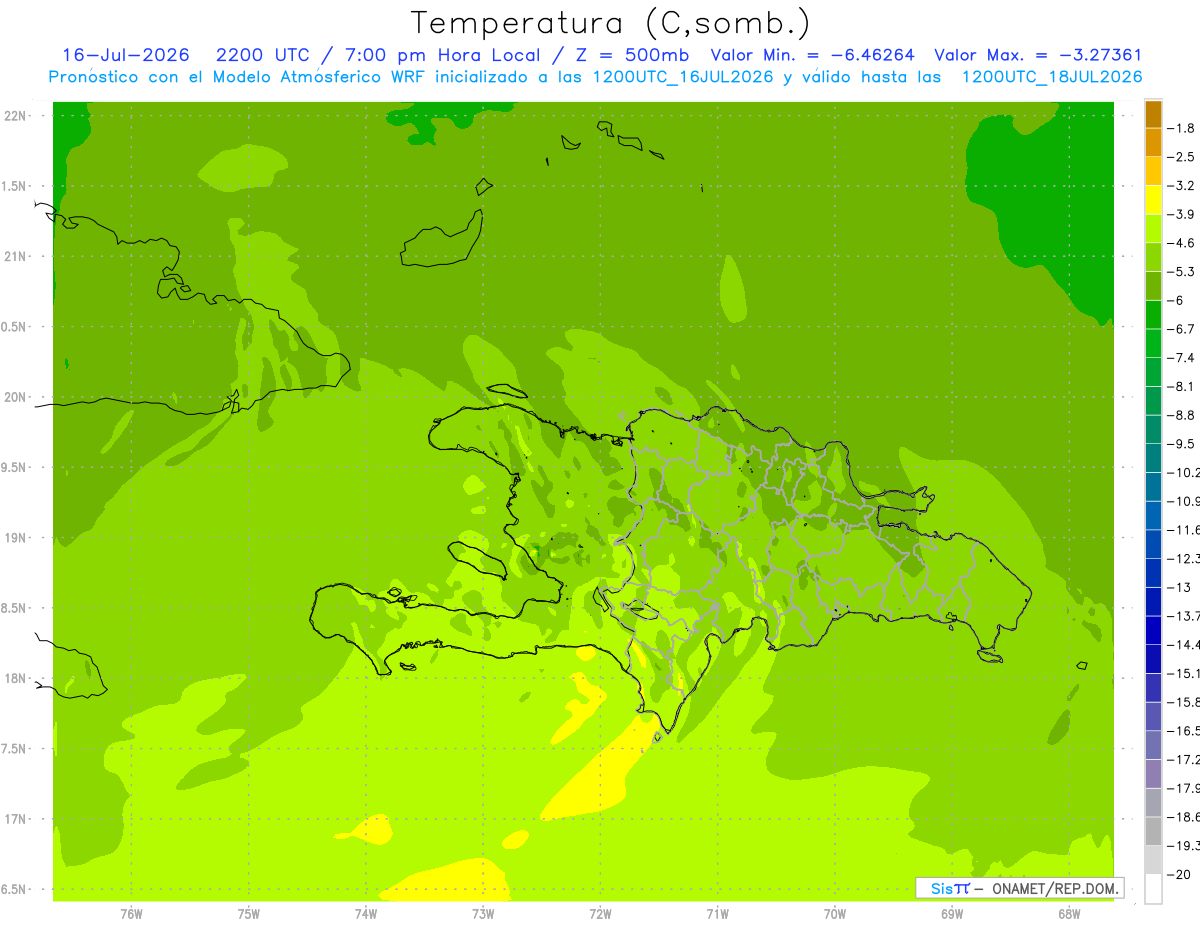Click the -3.2 colorbar value label
The image size is (1200, 927).
coord(1183,186)
